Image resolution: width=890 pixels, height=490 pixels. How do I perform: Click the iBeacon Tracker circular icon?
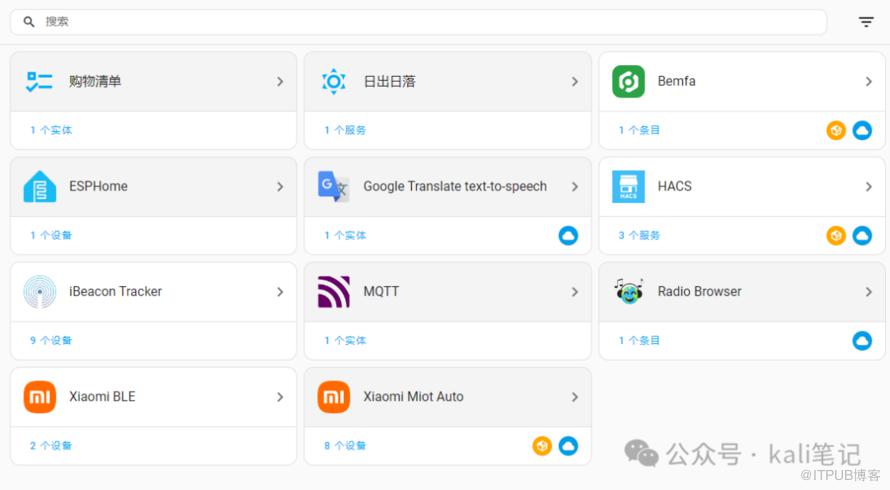(40, 291)
